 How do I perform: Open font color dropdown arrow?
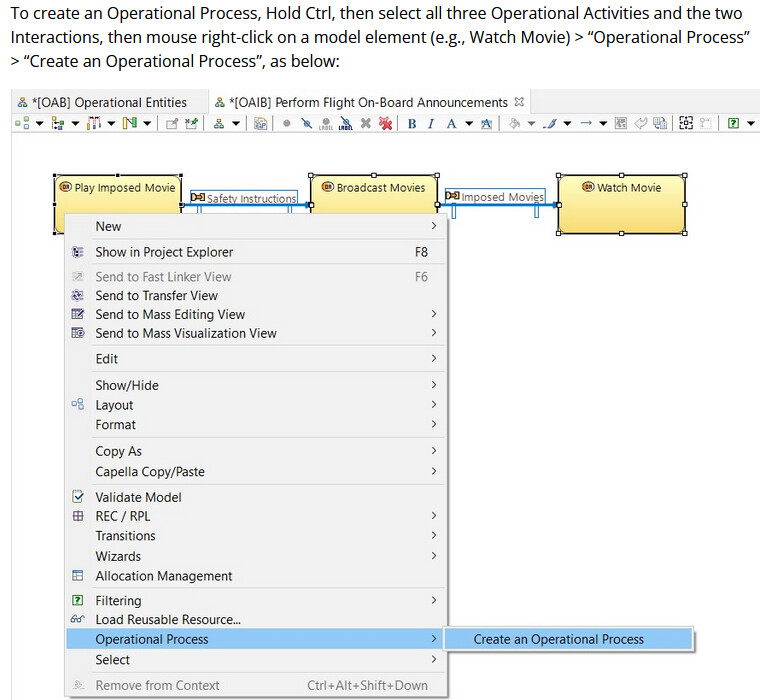(x=468, y=123)
